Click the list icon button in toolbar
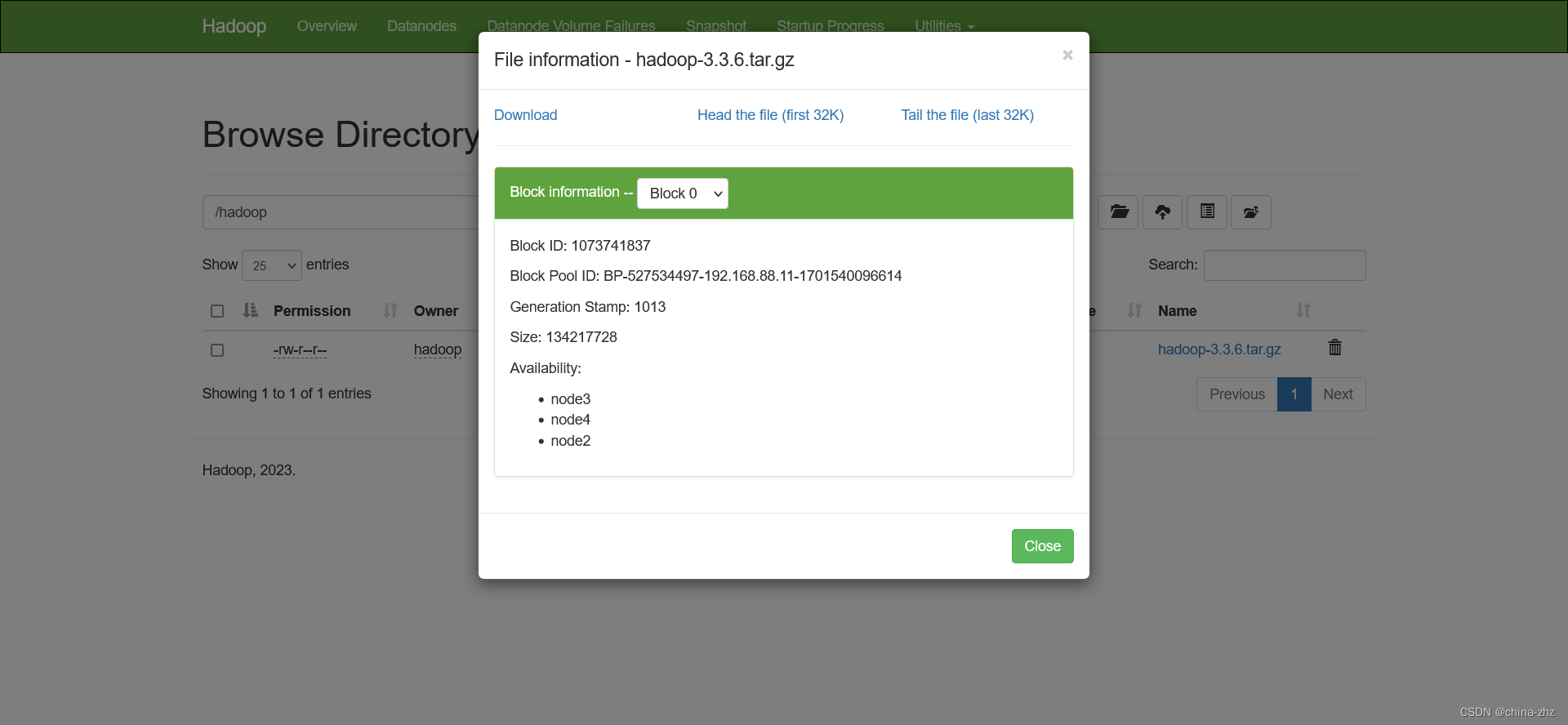 [1207, 212]
